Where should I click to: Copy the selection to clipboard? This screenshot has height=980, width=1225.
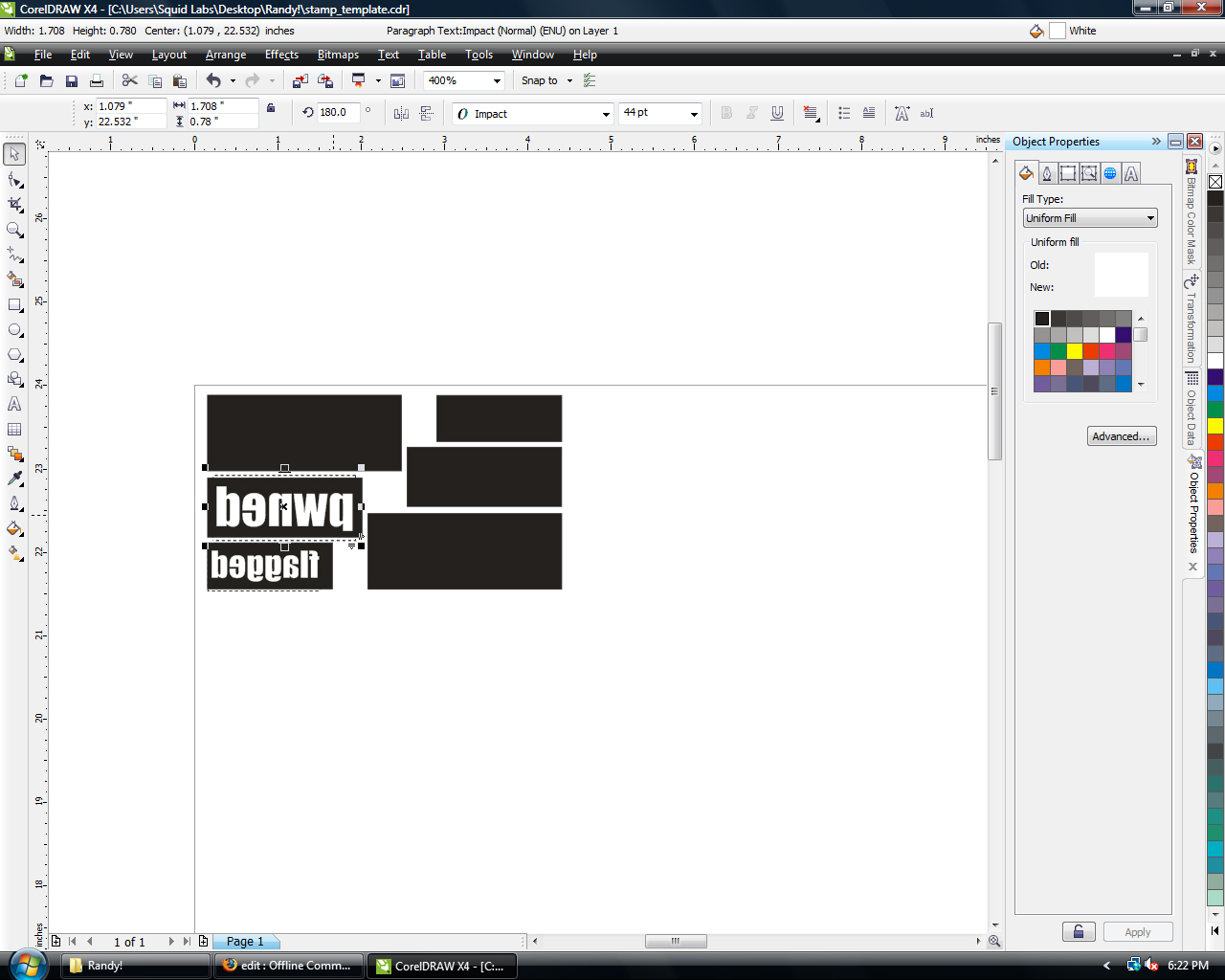[x=155, y=81]
